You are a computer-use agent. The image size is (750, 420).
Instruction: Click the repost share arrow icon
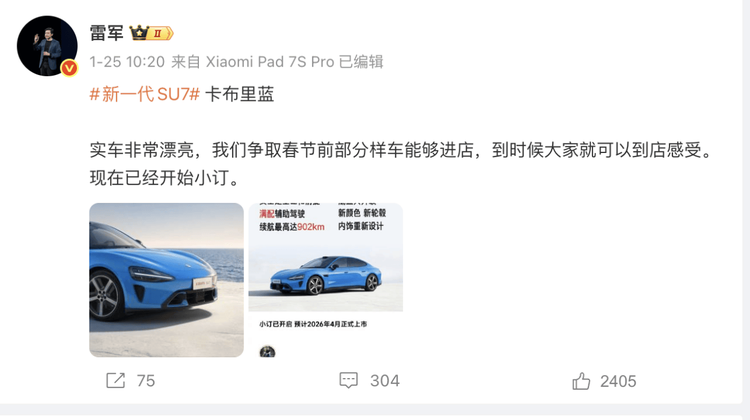115,381
